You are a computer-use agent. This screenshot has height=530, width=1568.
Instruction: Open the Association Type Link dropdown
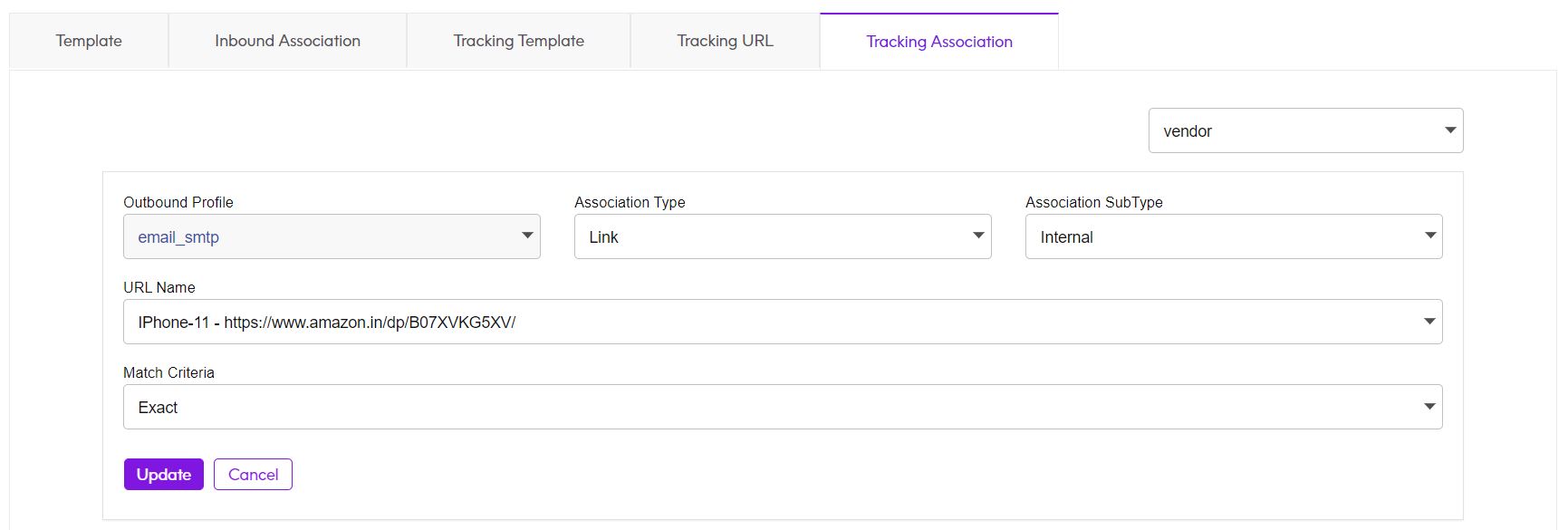[x=783, y=236]
